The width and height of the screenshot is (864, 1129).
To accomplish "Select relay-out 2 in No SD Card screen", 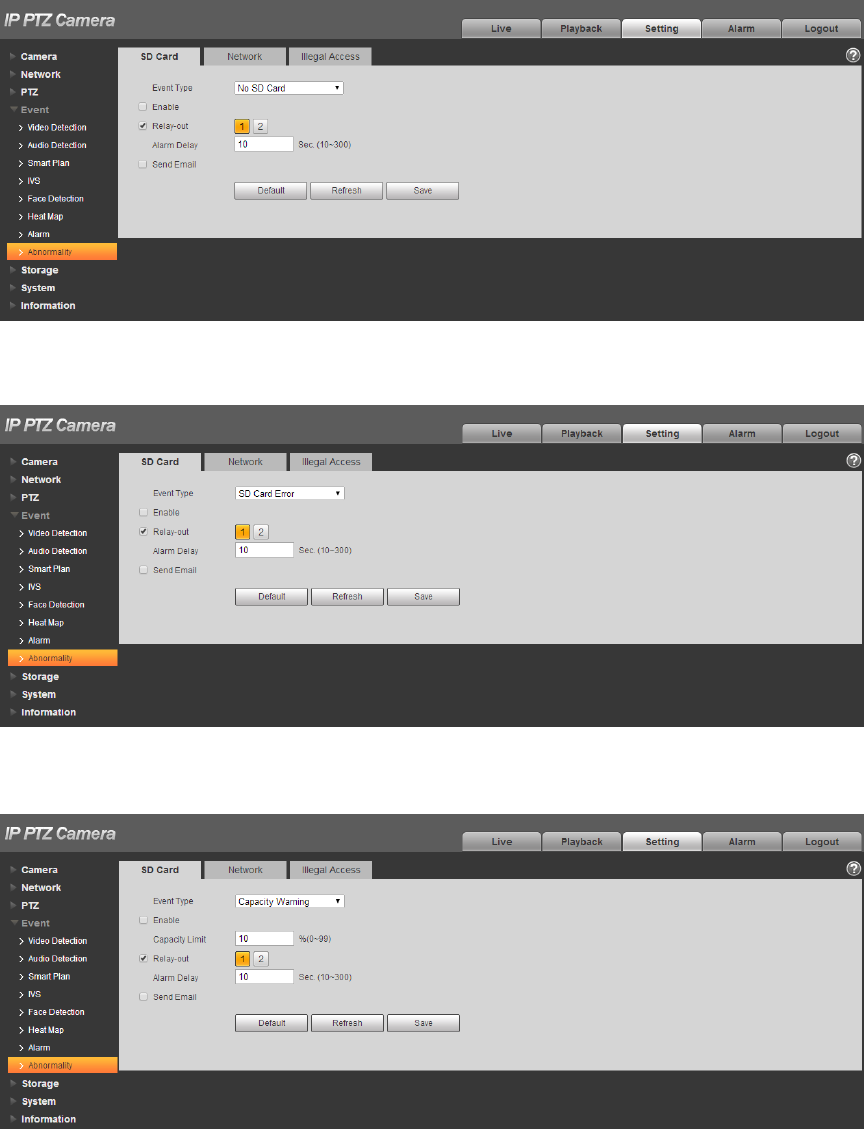I will click(x=261, y=127).
